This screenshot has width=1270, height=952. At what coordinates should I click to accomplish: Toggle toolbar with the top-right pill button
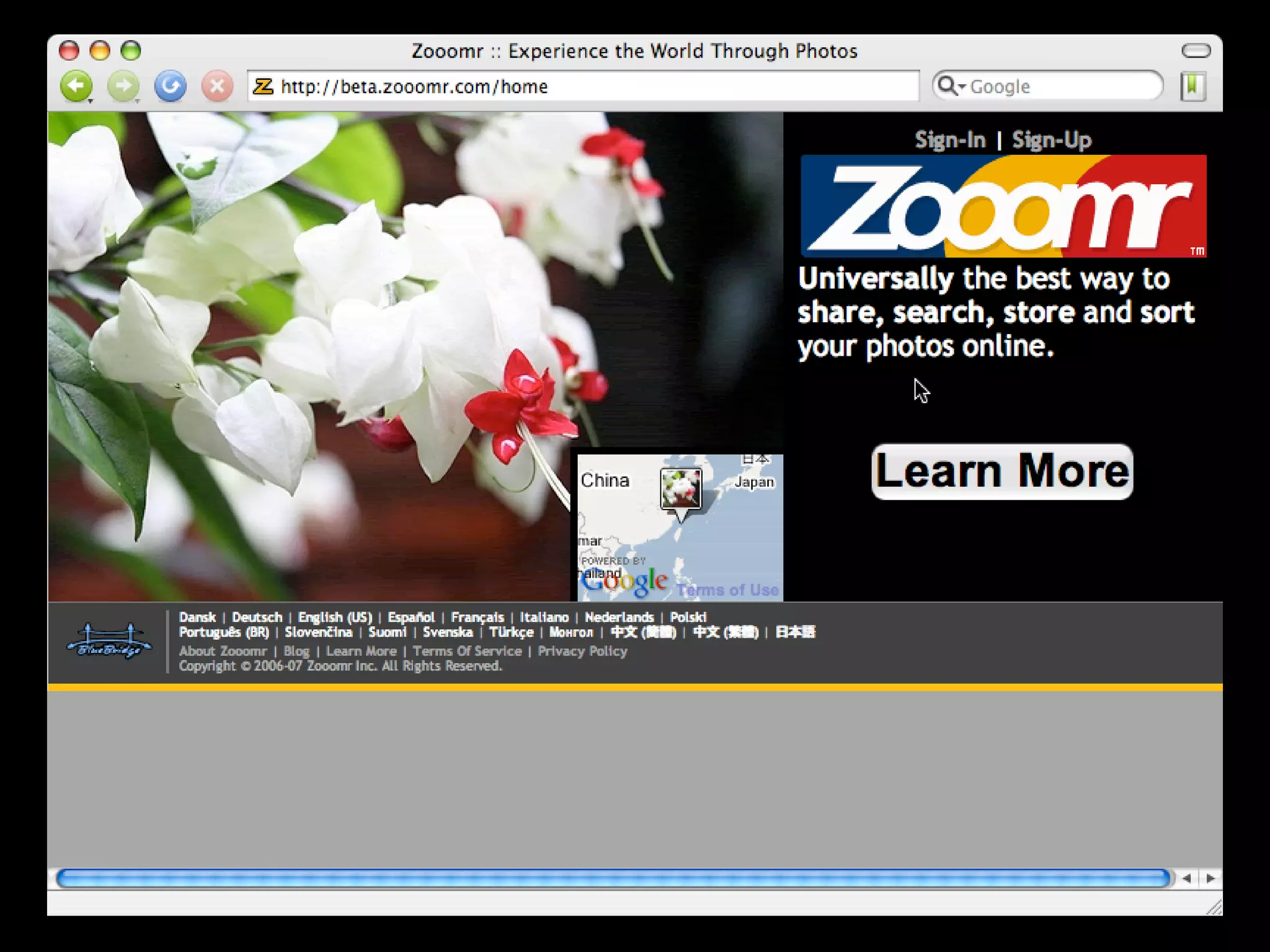tap(1196, 51)
